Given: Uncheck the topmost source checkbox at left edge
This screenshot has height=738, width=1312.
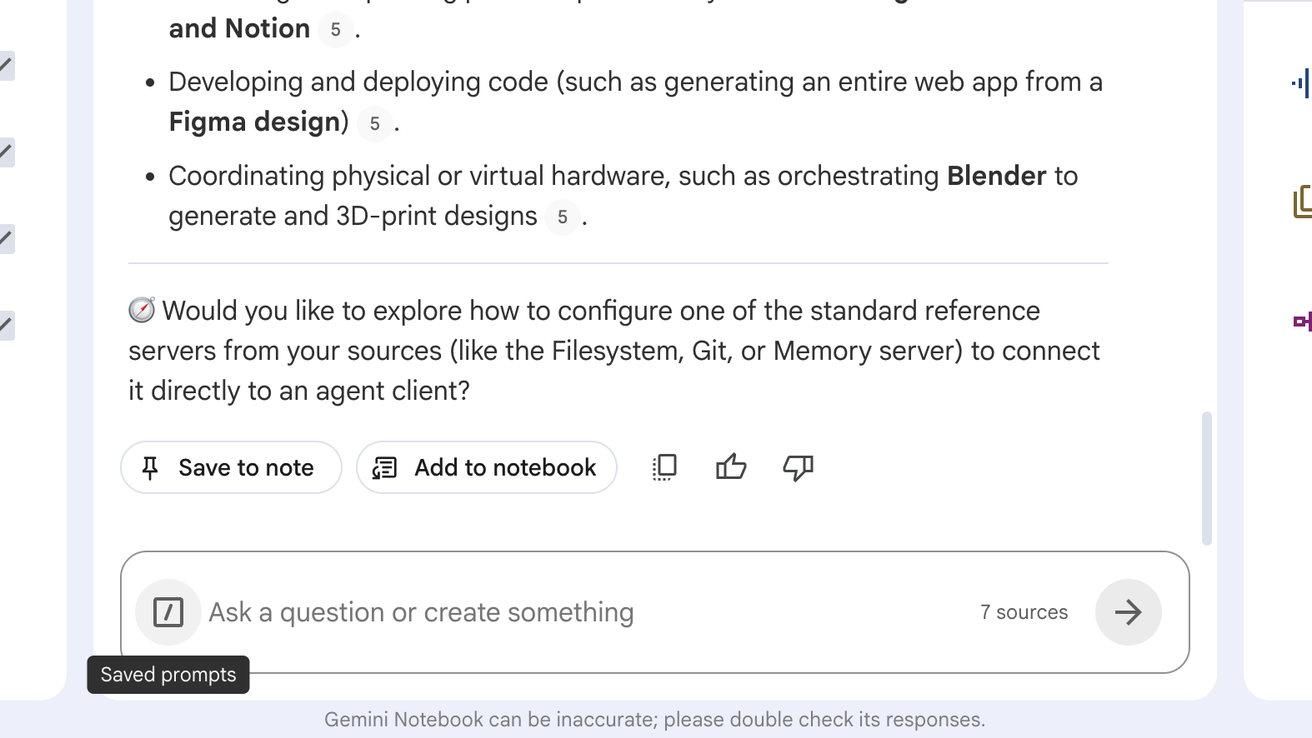Looking at the screenshot, I should [5, 66].
